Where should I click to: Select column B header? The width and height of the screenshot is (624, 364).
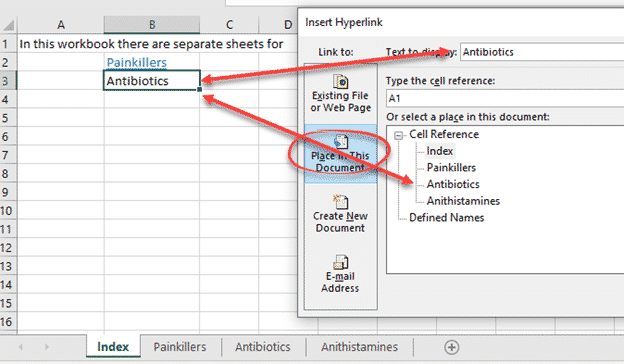pos(152,25)
